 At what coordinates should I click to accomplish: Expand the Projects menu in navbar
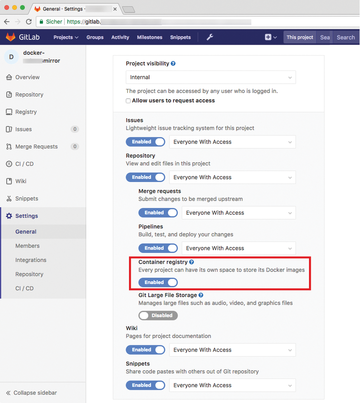[66, 37]
